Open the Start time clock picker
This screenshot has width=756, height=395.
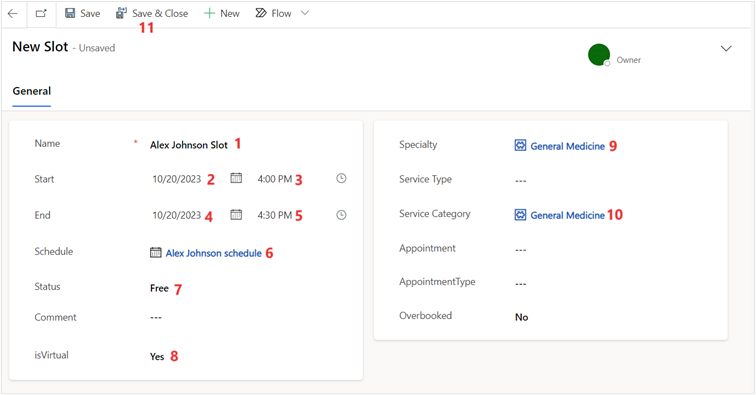[x=341, y=178]
